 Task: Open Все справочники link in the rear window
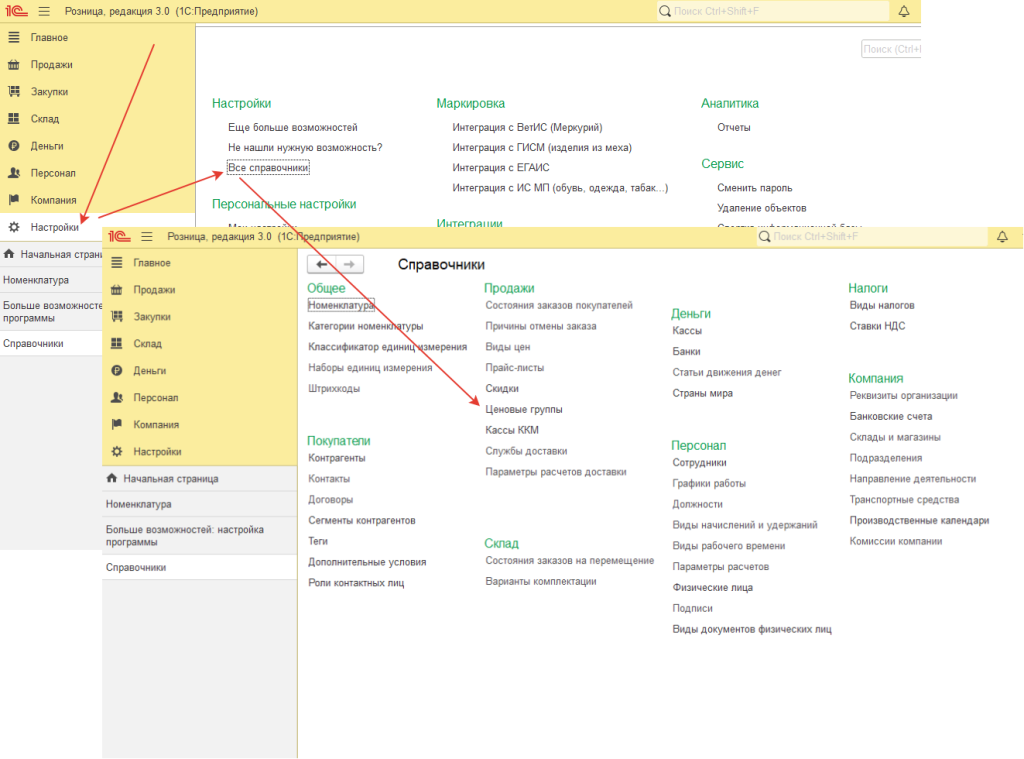coord(268,168)
